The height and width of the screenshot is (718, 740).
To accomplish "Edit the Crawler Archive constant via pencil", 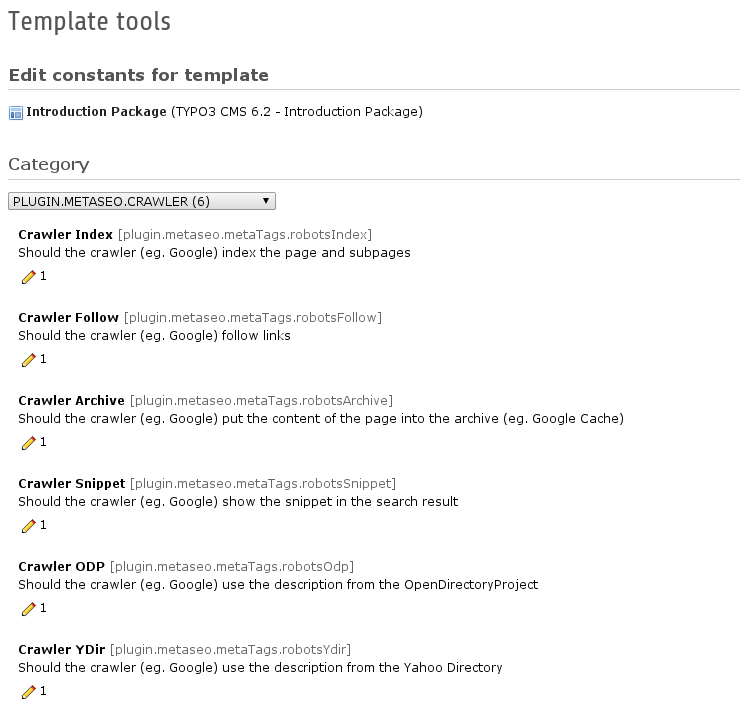I will pos(28,442).
